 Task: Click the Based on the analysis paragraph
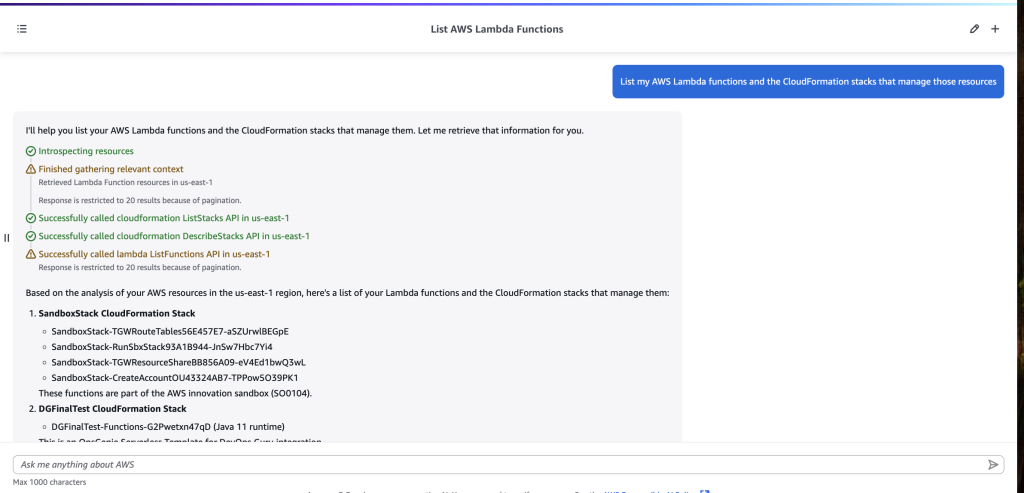coord(347,293)
